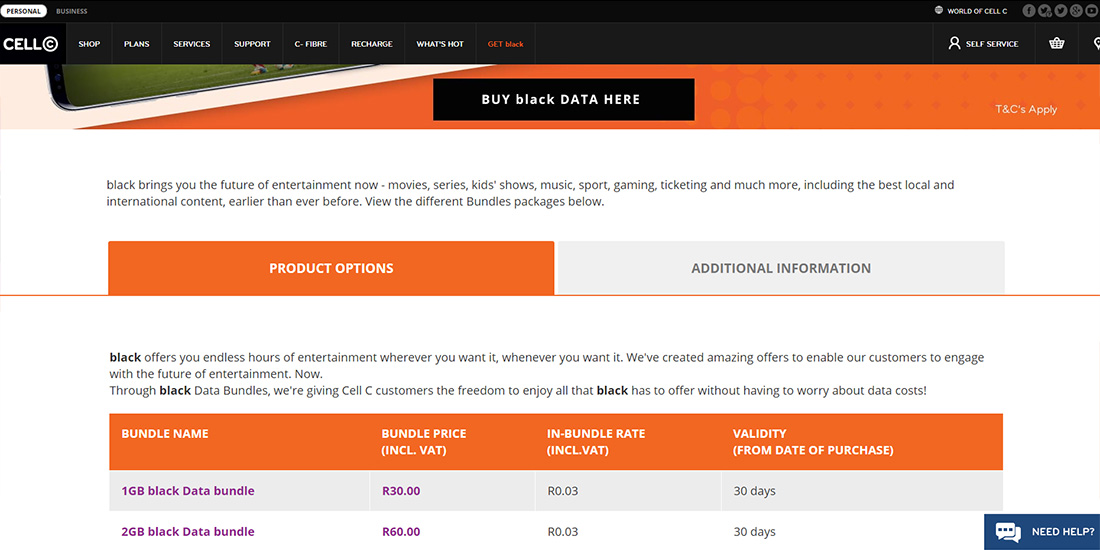Open the Plans menu
This screenshot has height=550, width=1100.
click(137, 43)
